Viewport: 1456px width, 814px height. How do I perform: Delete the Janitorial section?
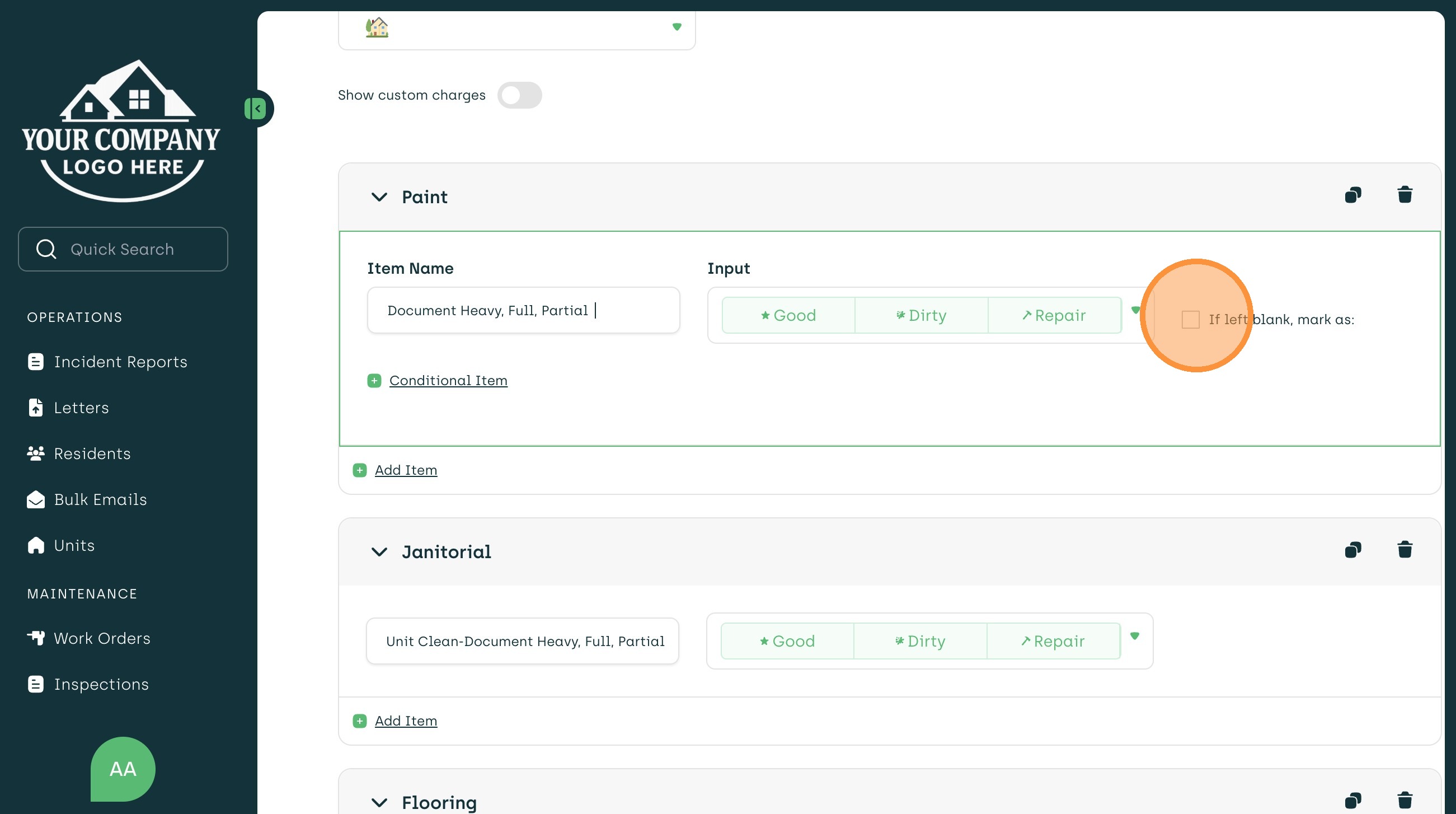pos(1405,550)
